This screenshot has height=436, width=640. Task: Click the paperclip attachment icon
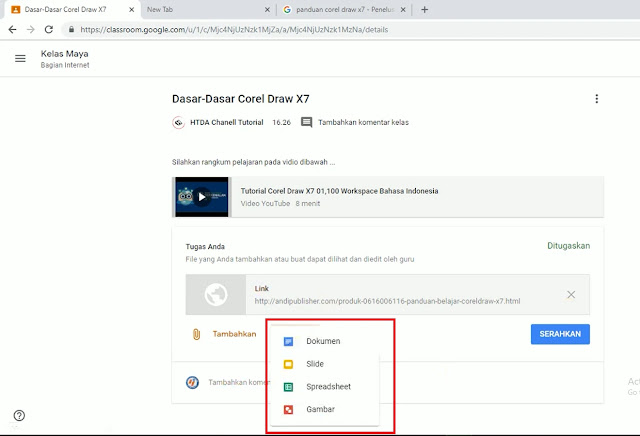pyautogui.click(x=196, y=334)
